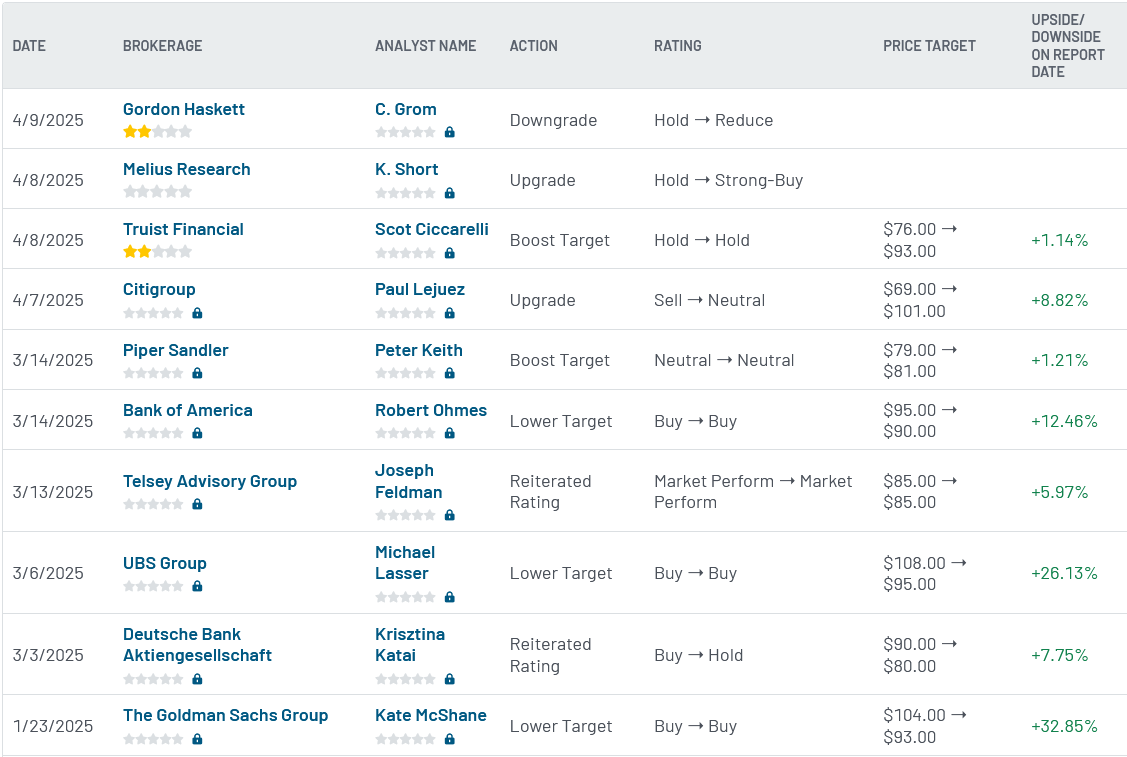View analyst Joseph Feldman's profile
This screenshot has width=1127, height=757.
408,481
